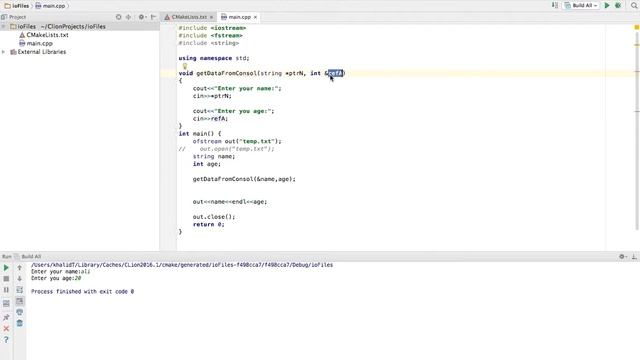Click the down-arrow stack trace icon in Run panel
Image resolution: width=640 pixels, height=360 pixels.
click(x=20, y=279)
